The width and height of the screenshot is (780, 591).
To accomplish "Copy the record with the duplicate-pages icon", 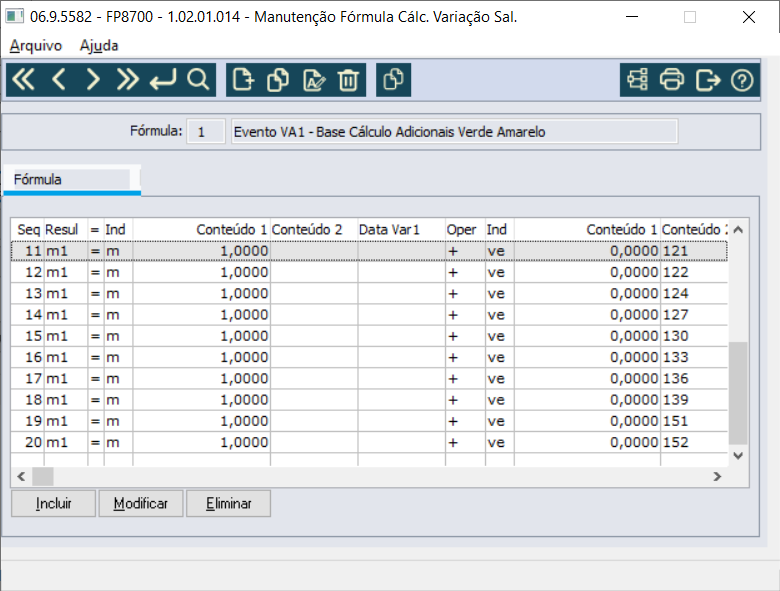I will click(x=278, y=80).
